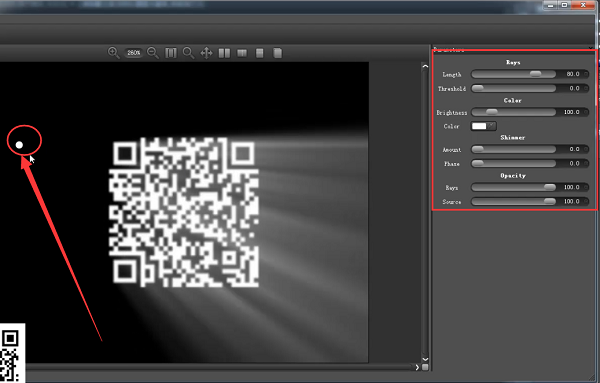
Task: Click the horizontal split view icon
Action: [x=259, y=53]
